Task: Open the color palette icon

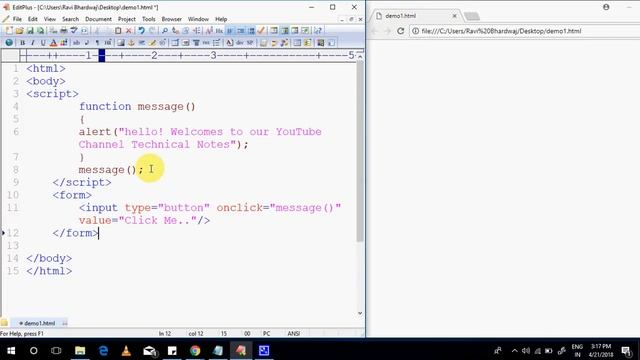Action: pos(64,42)
